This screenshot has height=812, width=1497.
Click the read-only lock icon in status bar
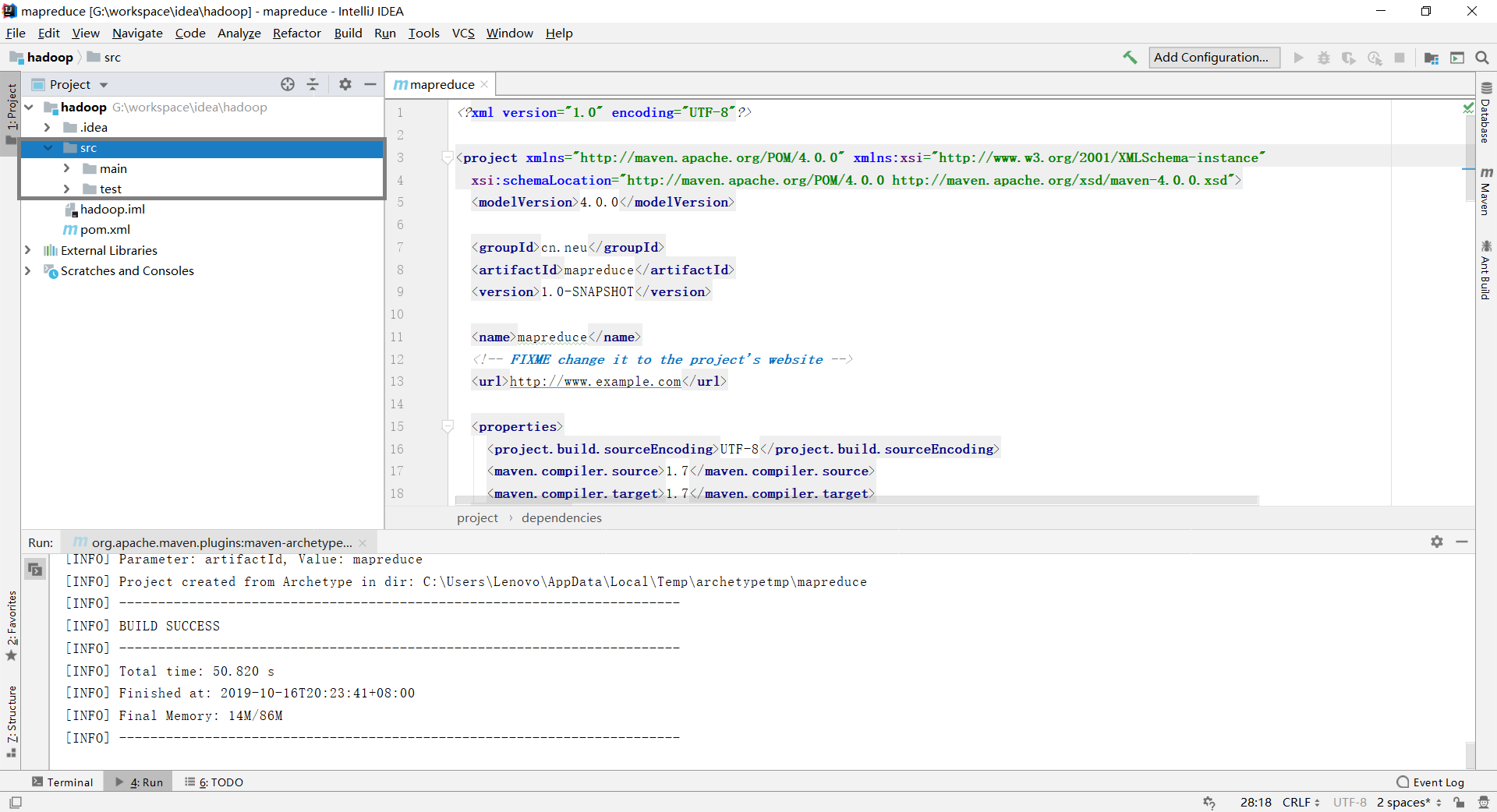click(1459, 802)
